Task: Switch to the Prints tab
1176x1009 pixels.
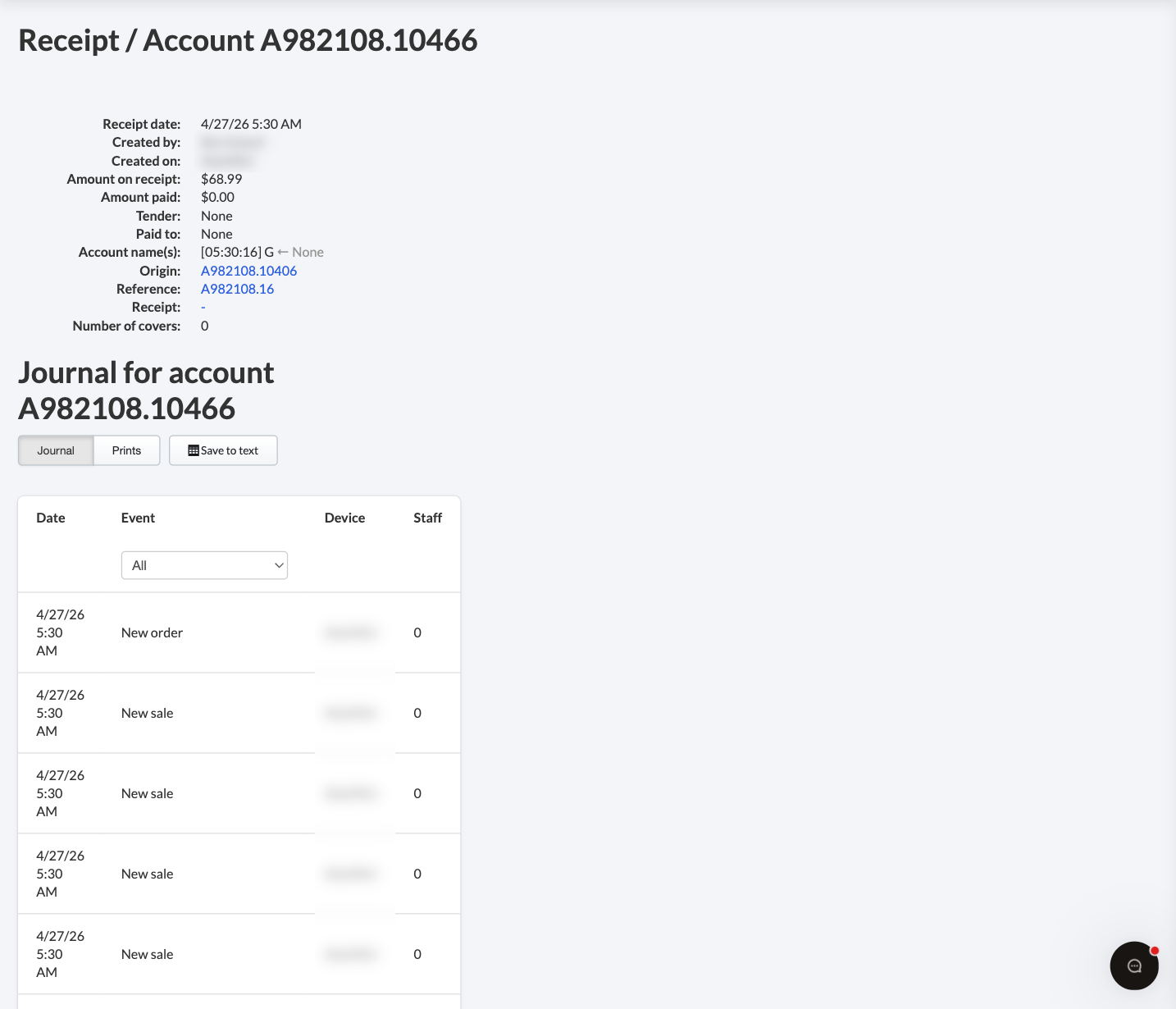Action: click(126, 450)
